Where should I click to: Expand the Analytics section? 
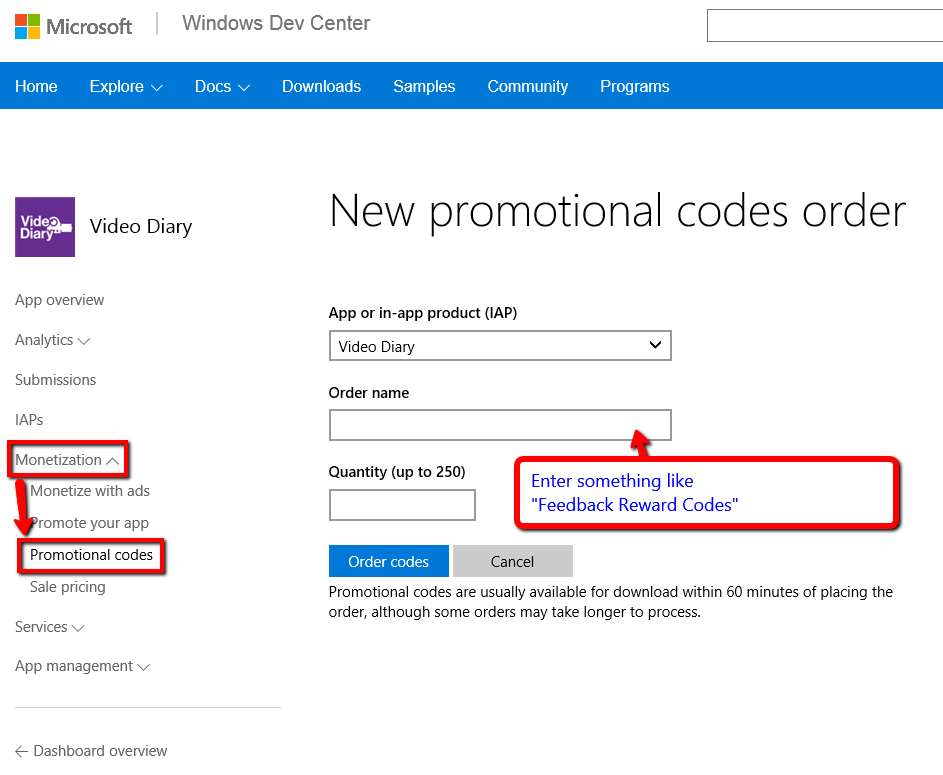pos(53,340)
